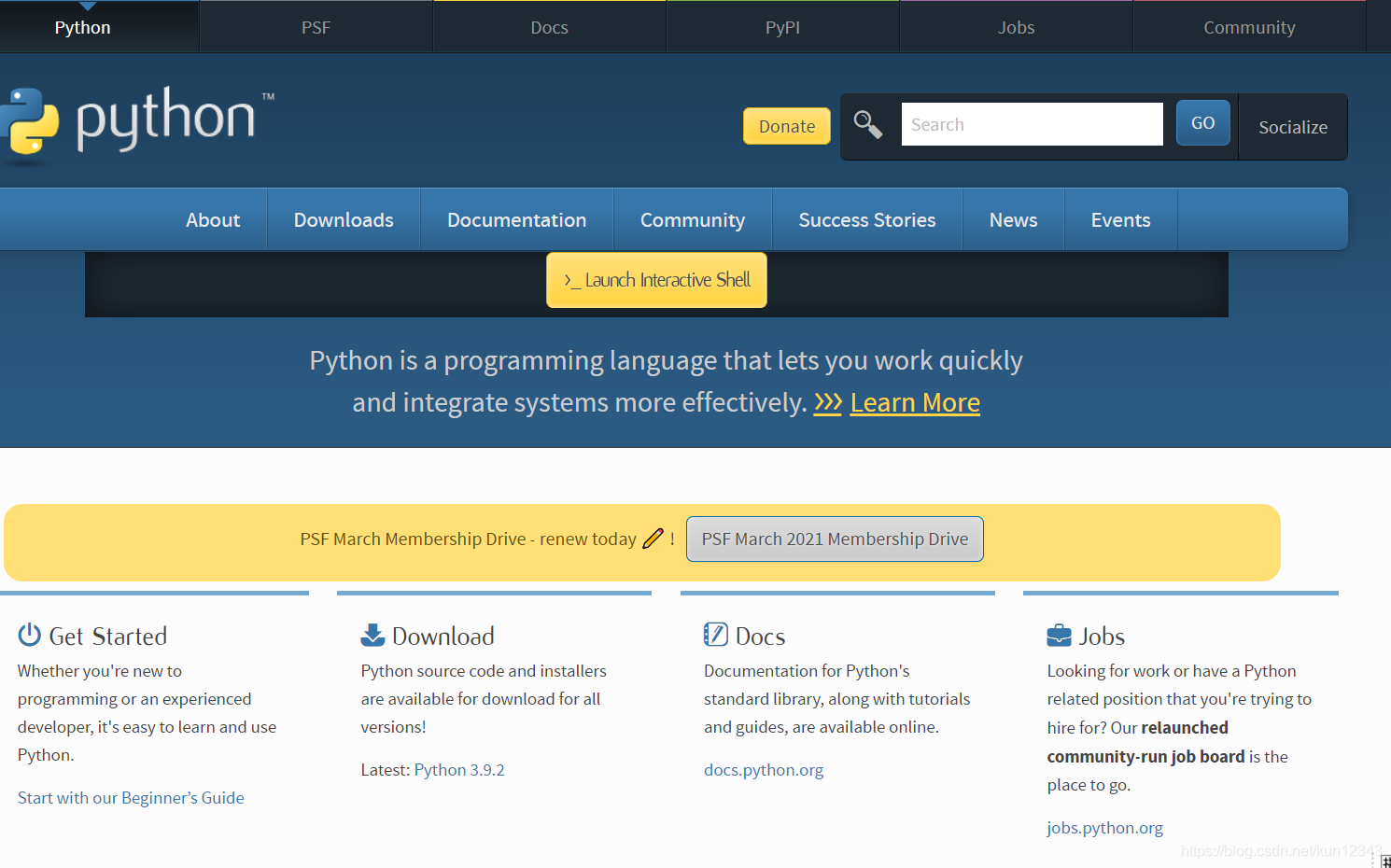
Task: Click the 'PSF March Membership Drive - renew today' text
Action: [469, 539]
